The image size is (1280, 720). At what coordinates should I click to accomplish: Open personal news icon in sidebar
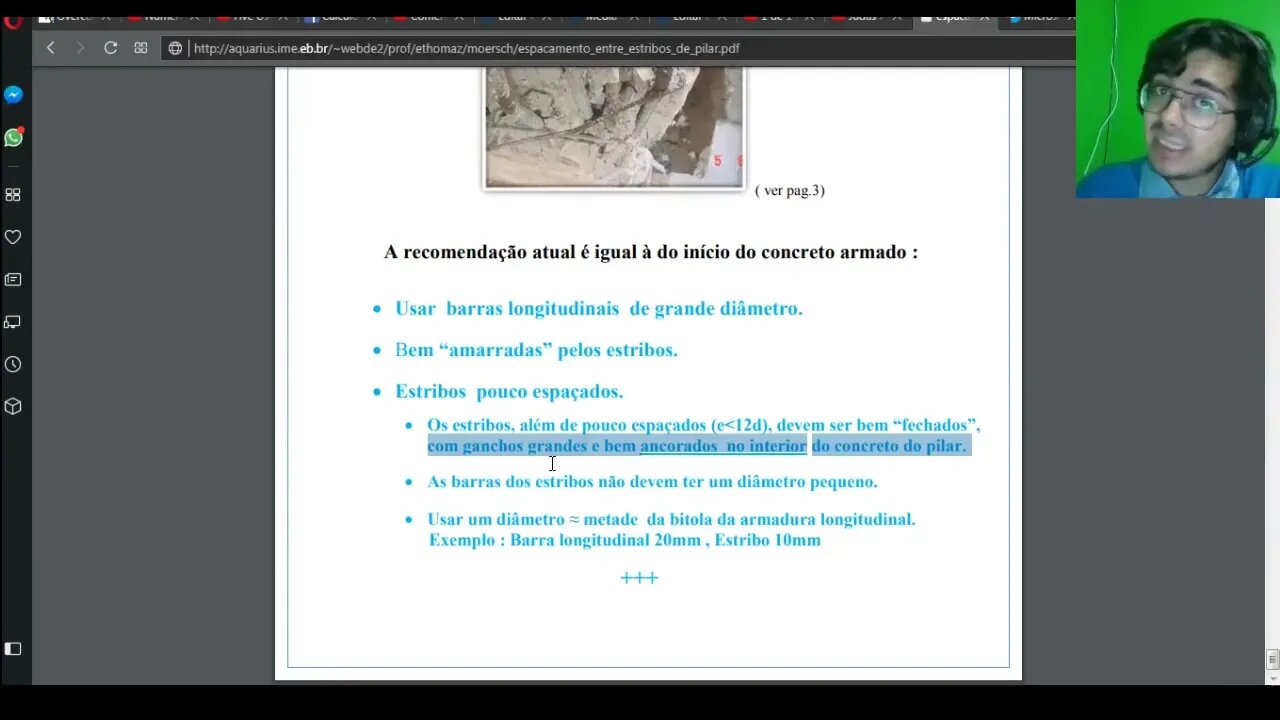(x=13, y=280)
